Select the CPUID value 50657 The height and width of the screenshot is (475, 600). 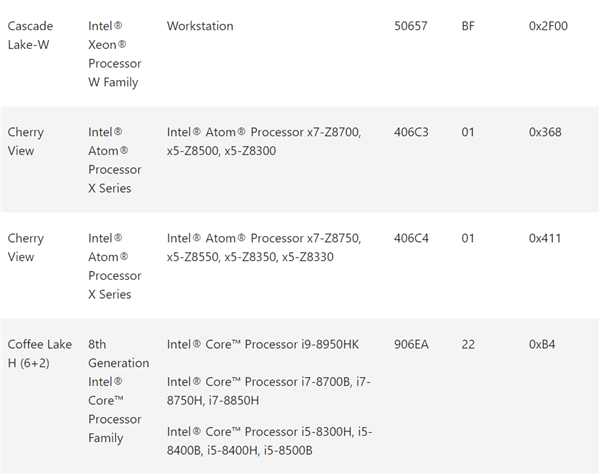coord(411,26)
